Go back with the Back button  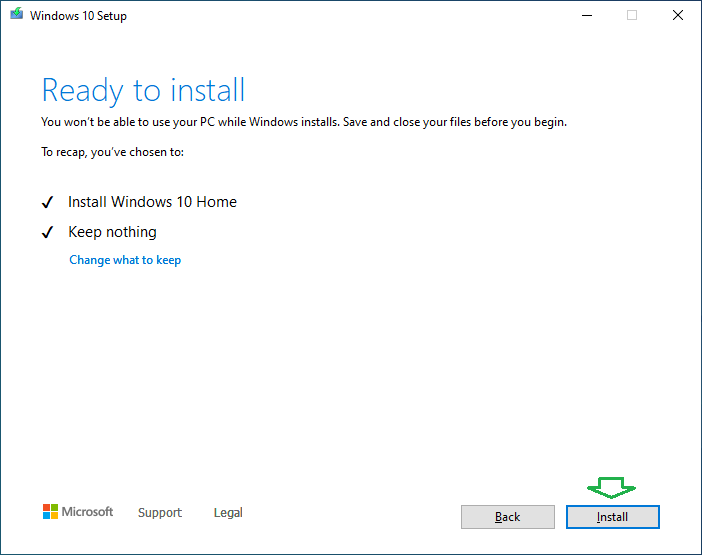tap(508, 517)
